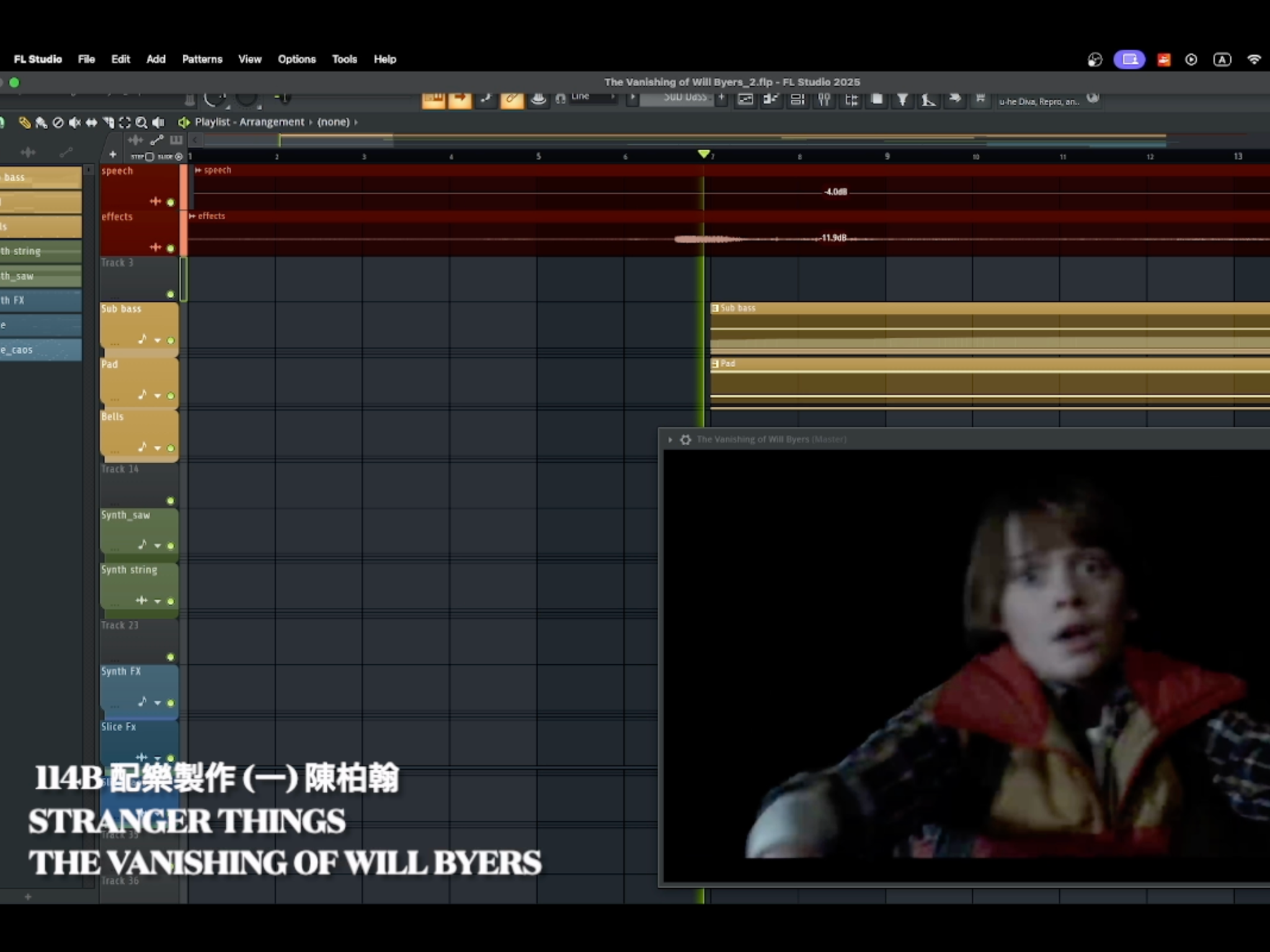Mute Track 3

pyautogui.click(x=171, y=295)
